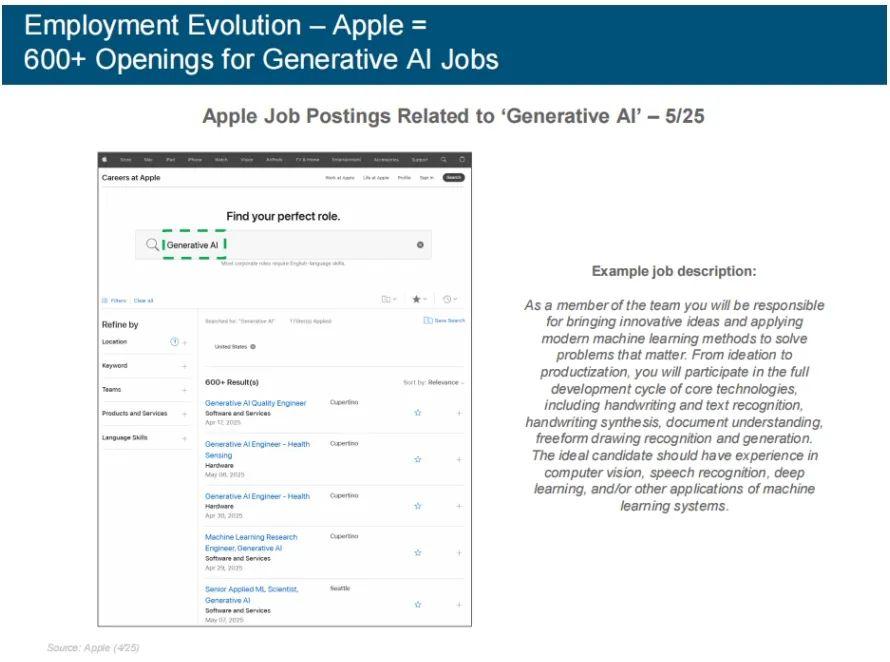Expand the Keyword filter section

click(184, 366)
